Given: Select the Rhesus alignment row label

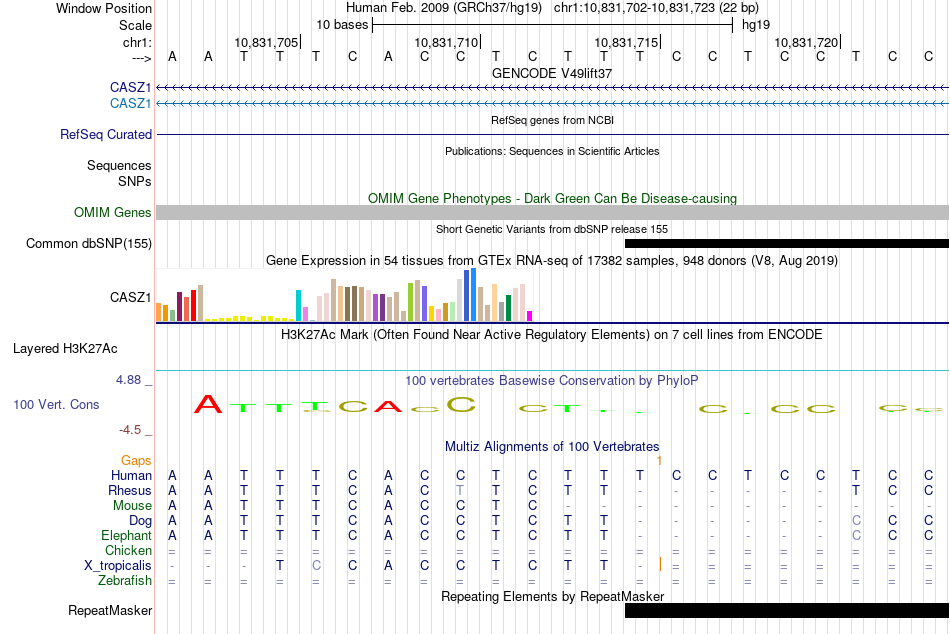Looking at the screenshot, I should tap(130, 490).
